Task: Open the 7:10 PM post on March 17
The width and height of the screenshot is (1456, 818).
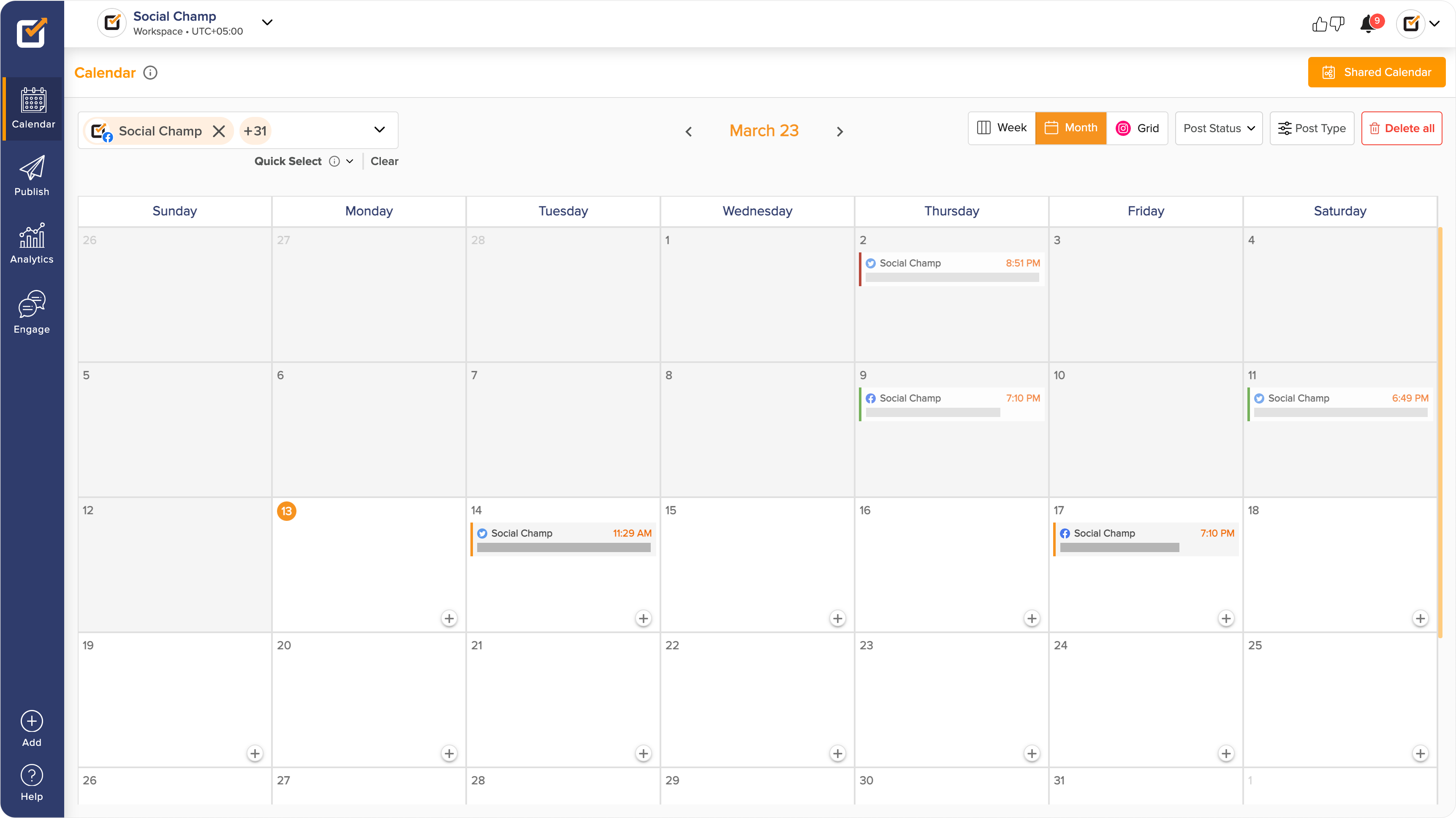Action: tap(1146, 539)
